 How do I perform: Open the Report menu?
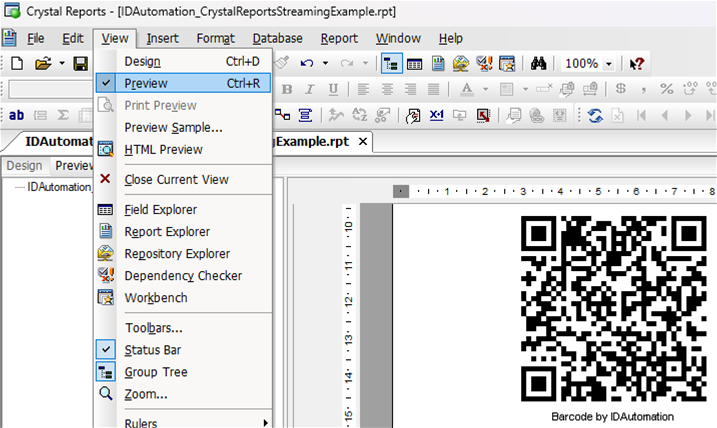339,39
